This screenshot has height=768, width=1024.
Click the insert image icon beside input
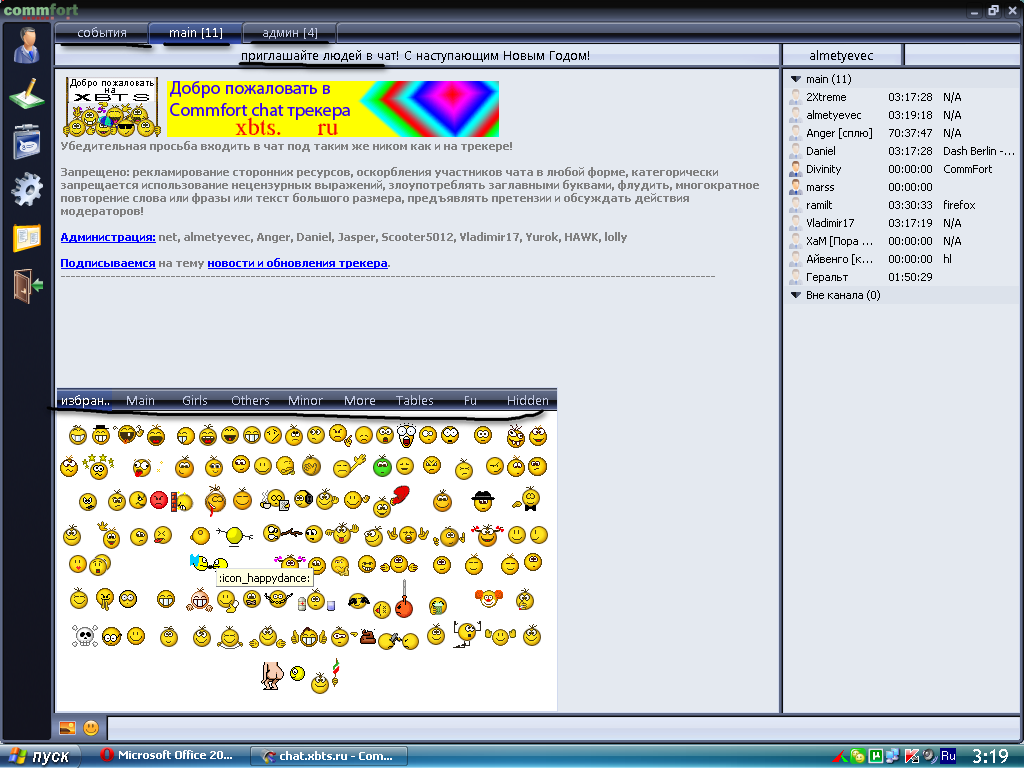(x=68, y=728)
